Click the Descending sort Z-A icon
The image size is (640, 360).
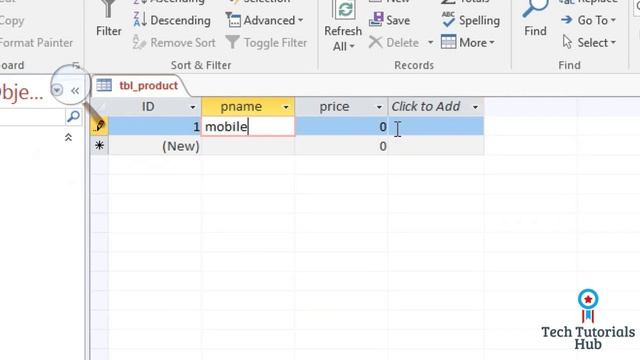tap(140, 20)
